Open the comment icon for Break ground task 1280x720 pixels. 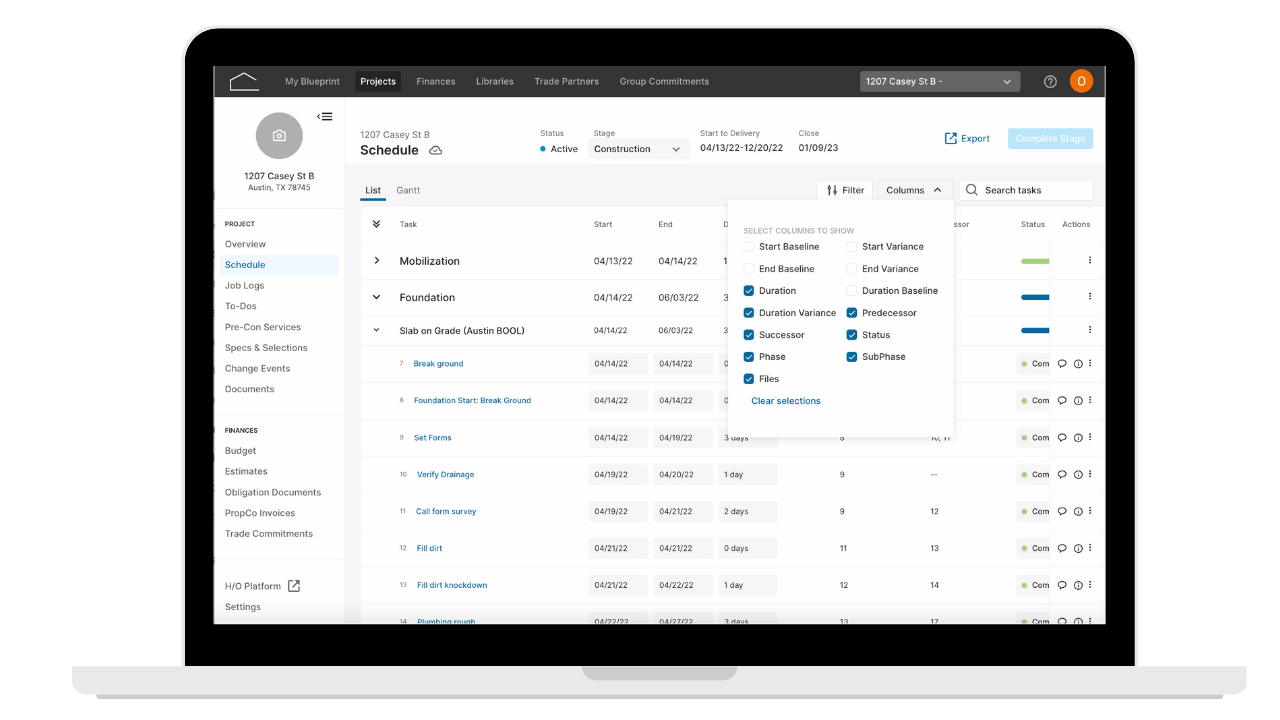[1063, 364]
